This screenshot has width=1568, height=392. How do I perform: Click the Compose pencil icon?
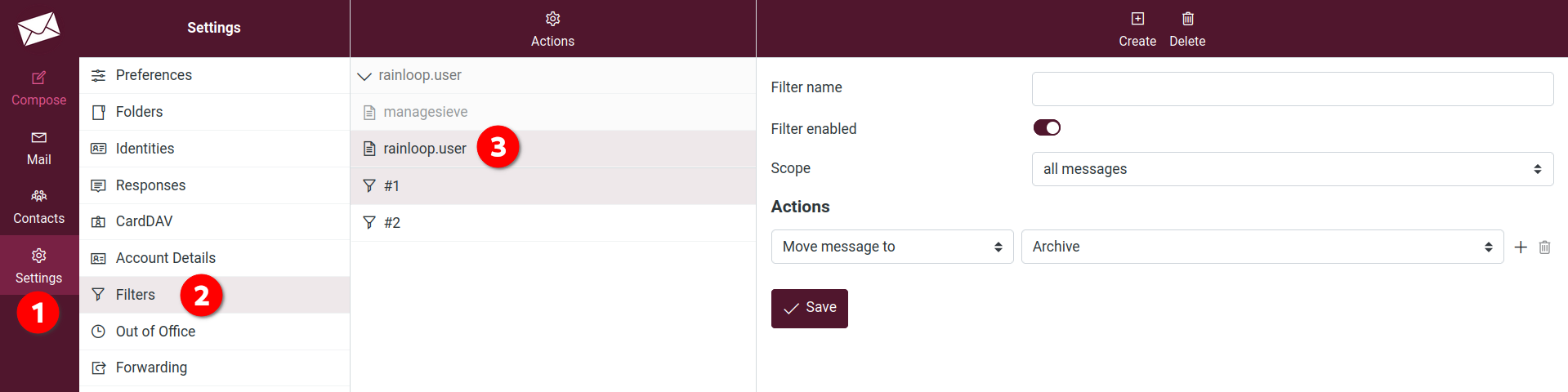click(38, 78)
